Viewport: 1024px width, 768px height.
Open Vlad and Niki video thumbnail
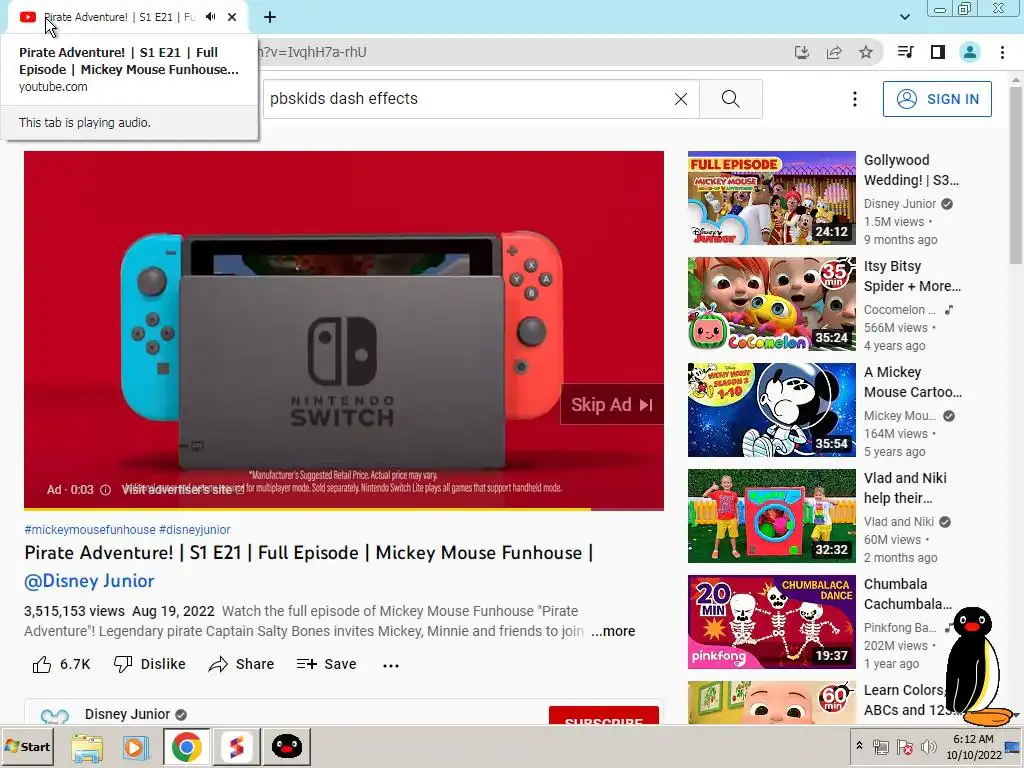click(x=771, y=516)
